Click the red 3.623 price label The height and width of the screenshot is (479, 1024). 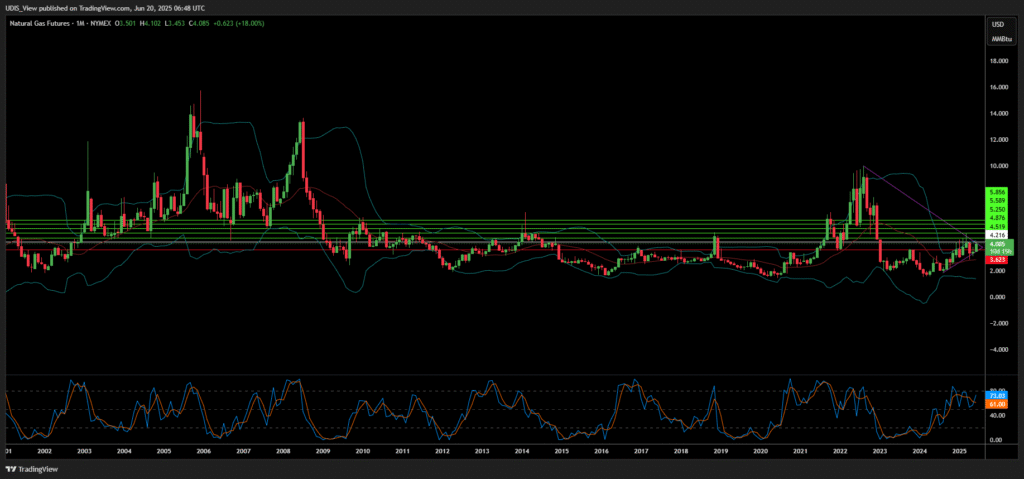[x=997, y=259]
